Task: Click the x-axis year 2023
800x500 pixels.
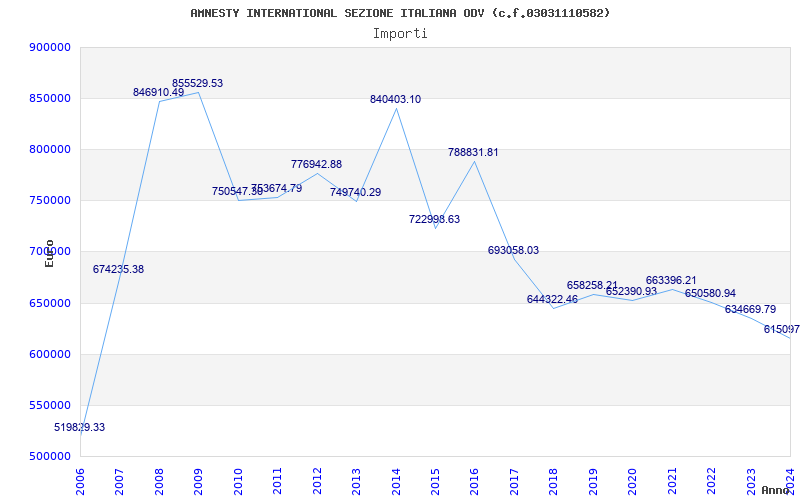Action: (x=751, y=481)
